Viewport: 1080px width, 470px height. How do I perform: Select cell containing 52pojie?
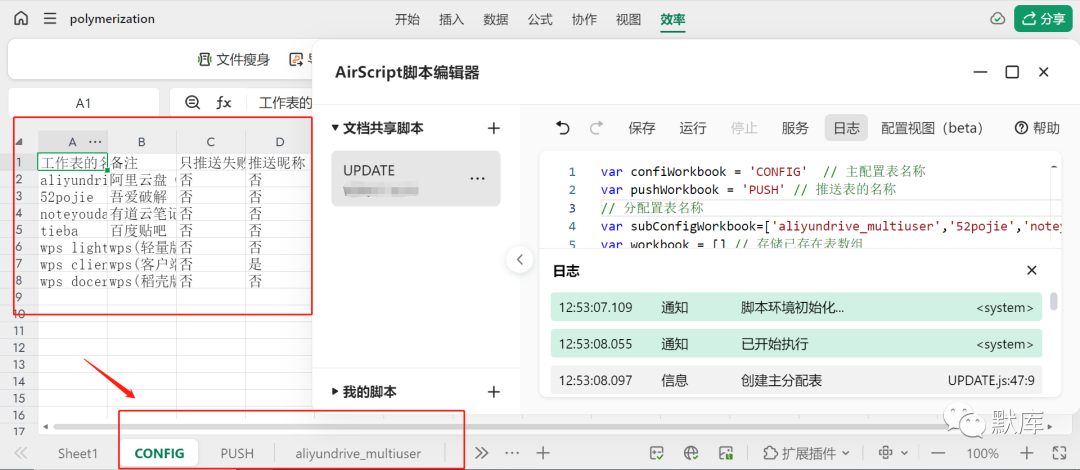(73, 197)
